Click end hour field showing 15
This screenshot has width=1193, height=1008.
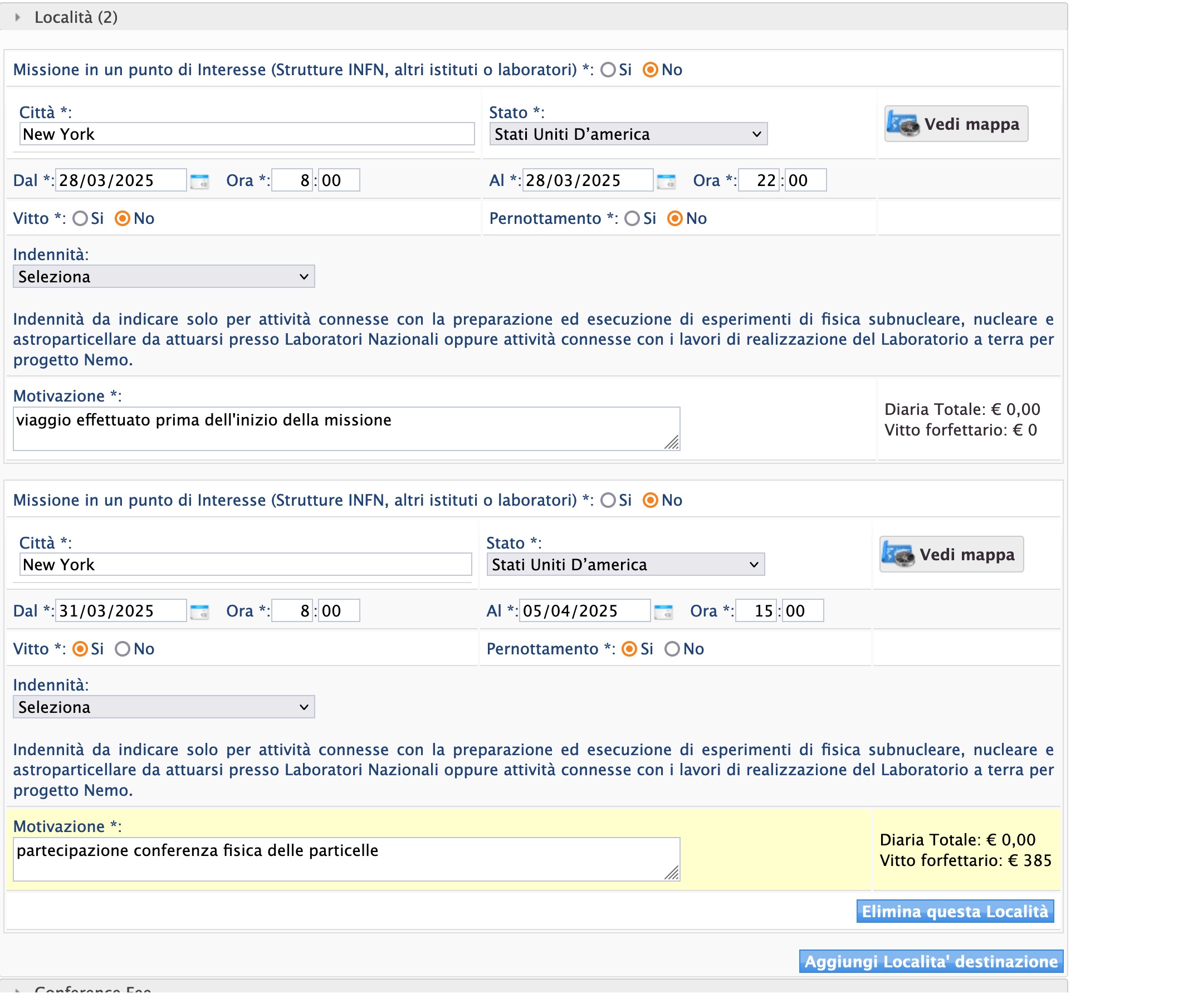756,611
